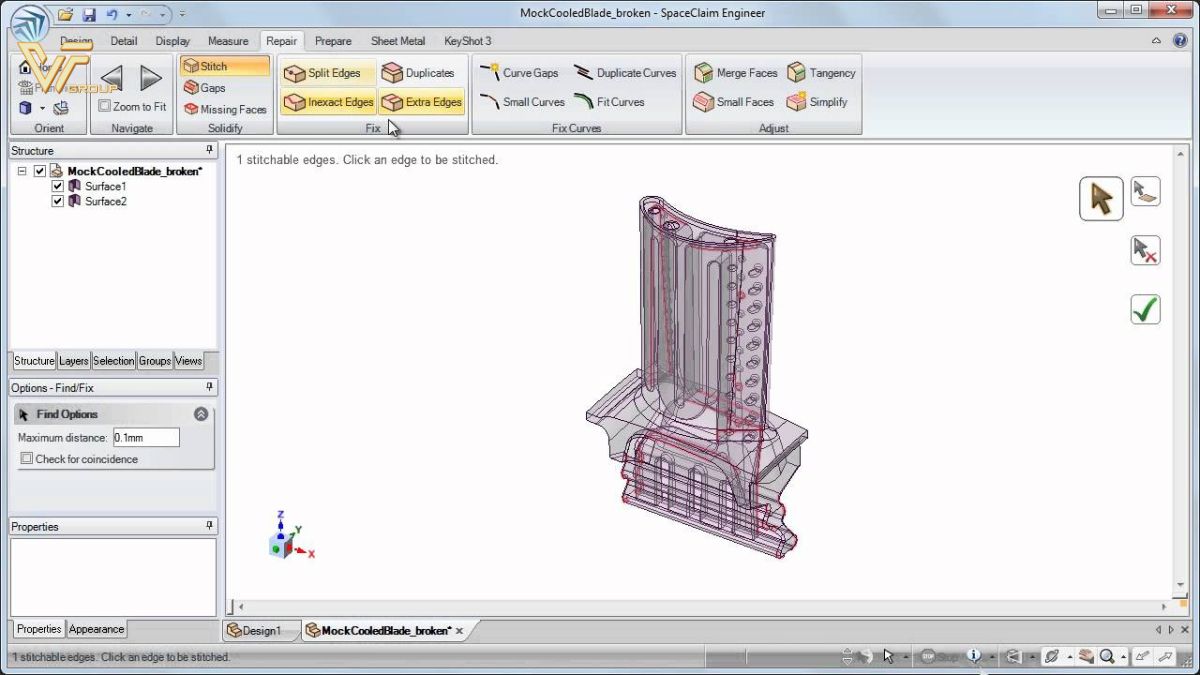1200x675 pixels.
Task: Toggle the Zoom to Fit checkbox
Action: (105, 106)
